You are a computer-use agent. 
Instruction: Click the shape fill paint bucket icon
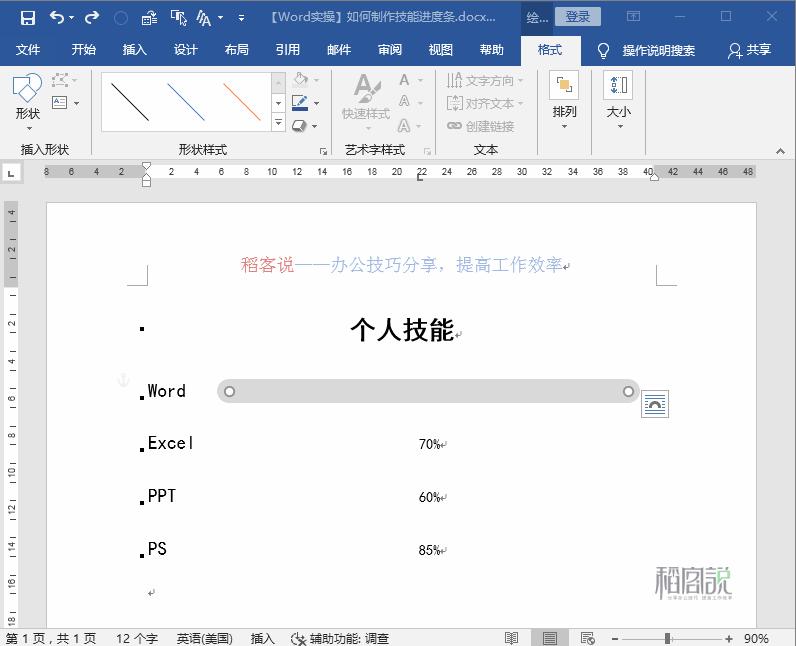click(301, 80)
